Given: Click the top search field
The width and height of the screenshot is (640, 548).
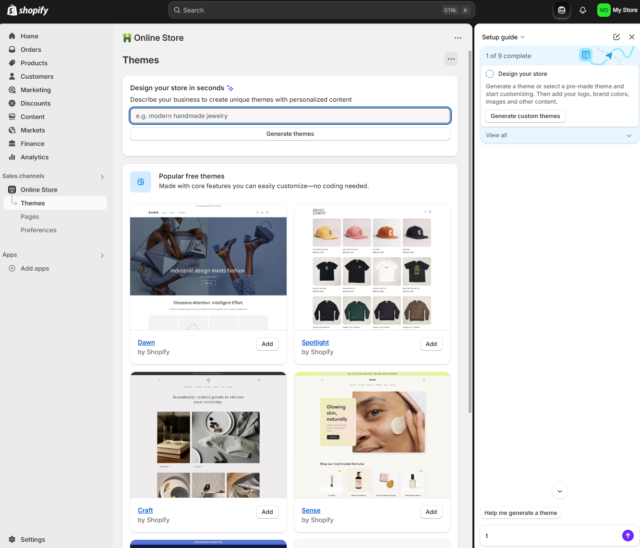Looking at the screenshot, I should (321, 10).
